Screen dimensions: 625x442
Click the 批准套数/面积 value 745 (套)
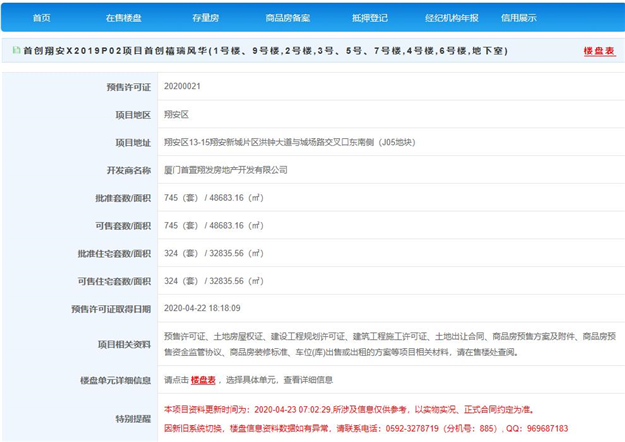pyautogui.click(x=181, y=198)
